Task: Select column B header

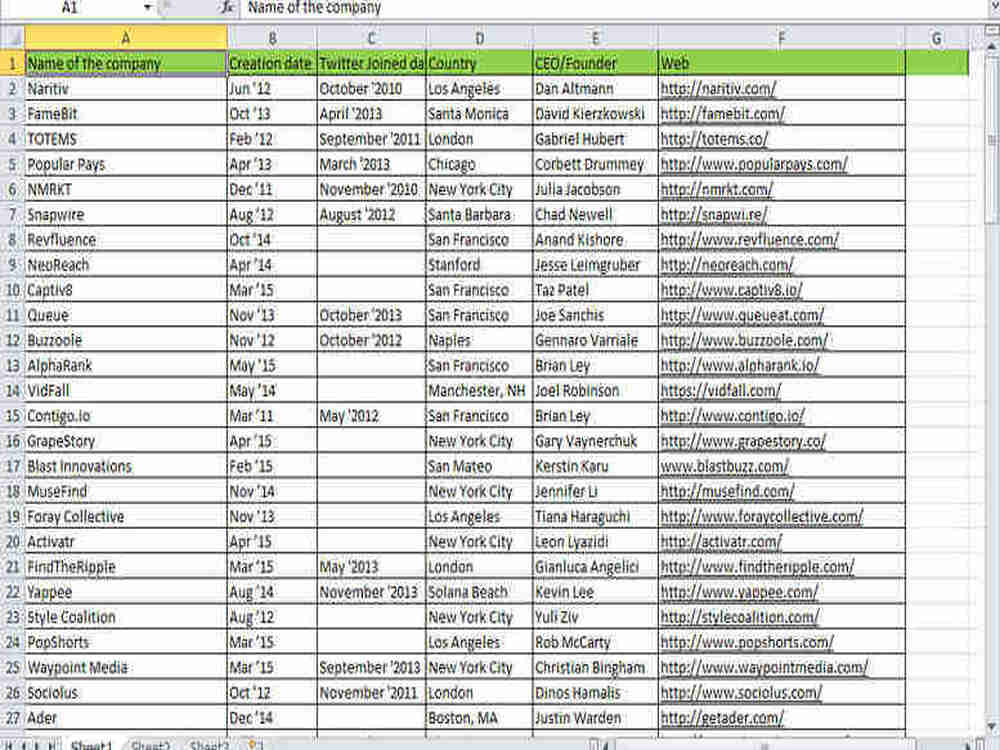Action: point(272,38)
